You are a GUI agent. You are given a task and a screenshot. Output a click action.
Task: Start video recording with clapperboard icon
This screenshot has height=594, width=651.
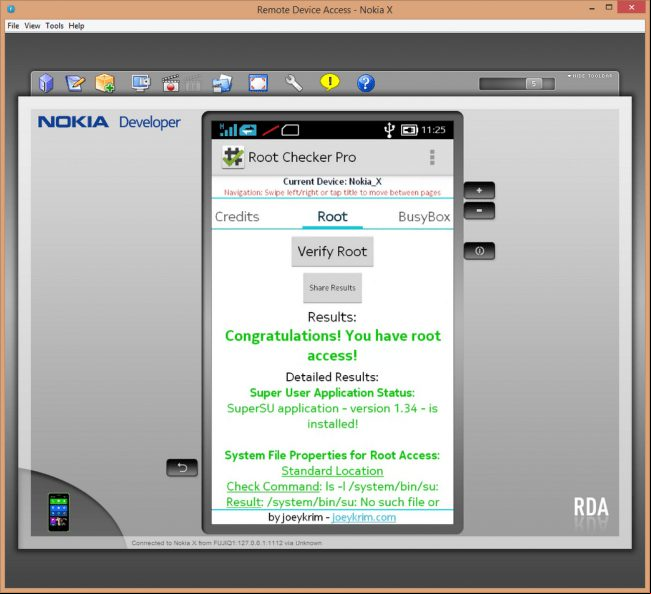(171, 83)
